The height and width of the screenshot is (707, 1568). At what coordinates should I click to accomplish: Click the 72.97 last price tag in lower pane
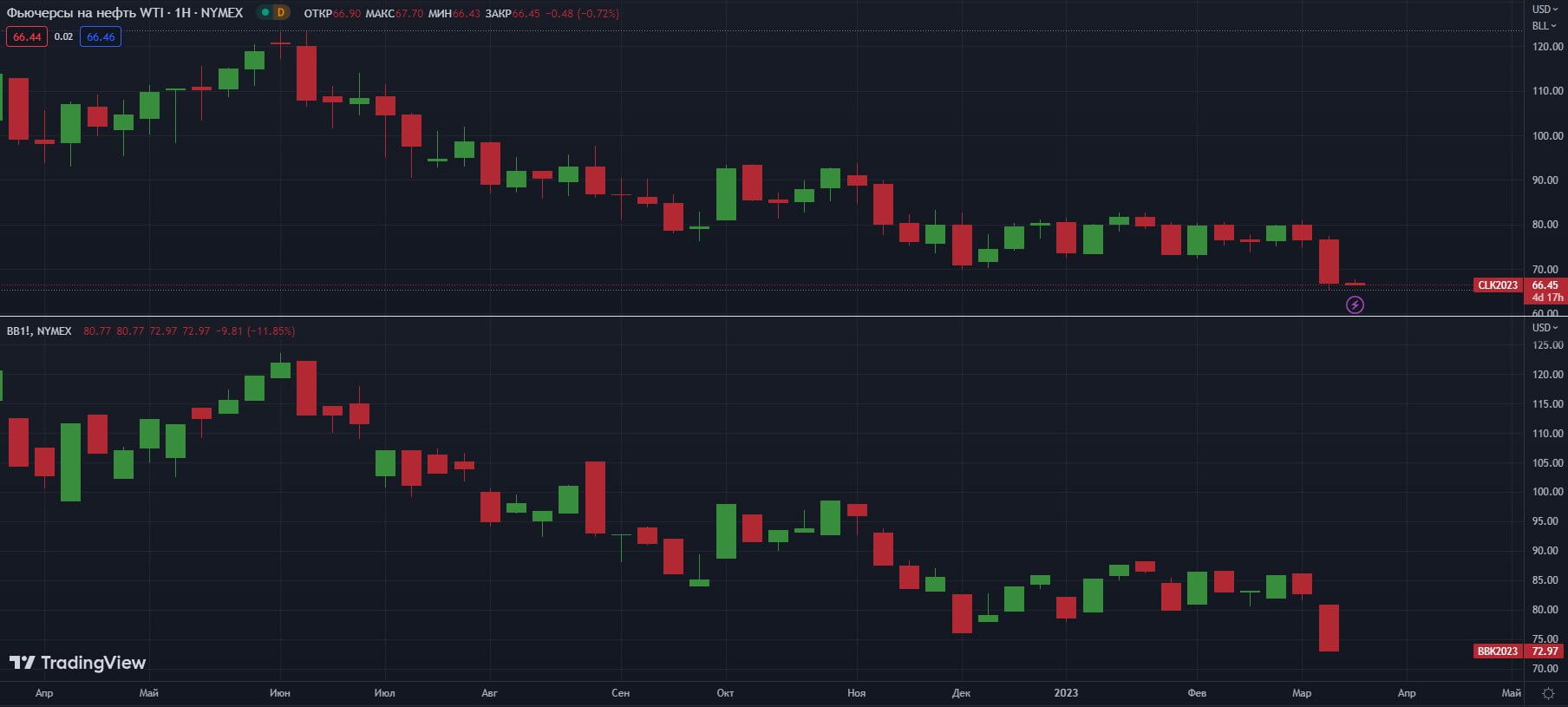point(1545,651)
